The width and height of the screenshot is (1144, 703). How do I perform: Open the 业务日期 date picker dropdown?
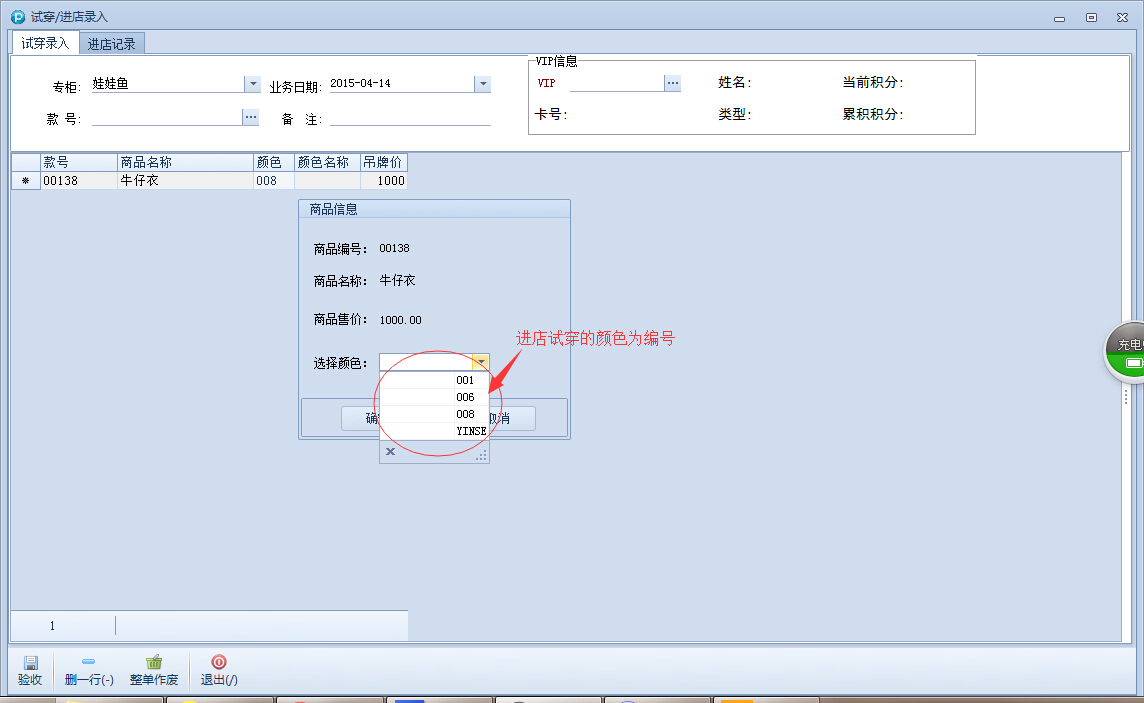point(482,84)
